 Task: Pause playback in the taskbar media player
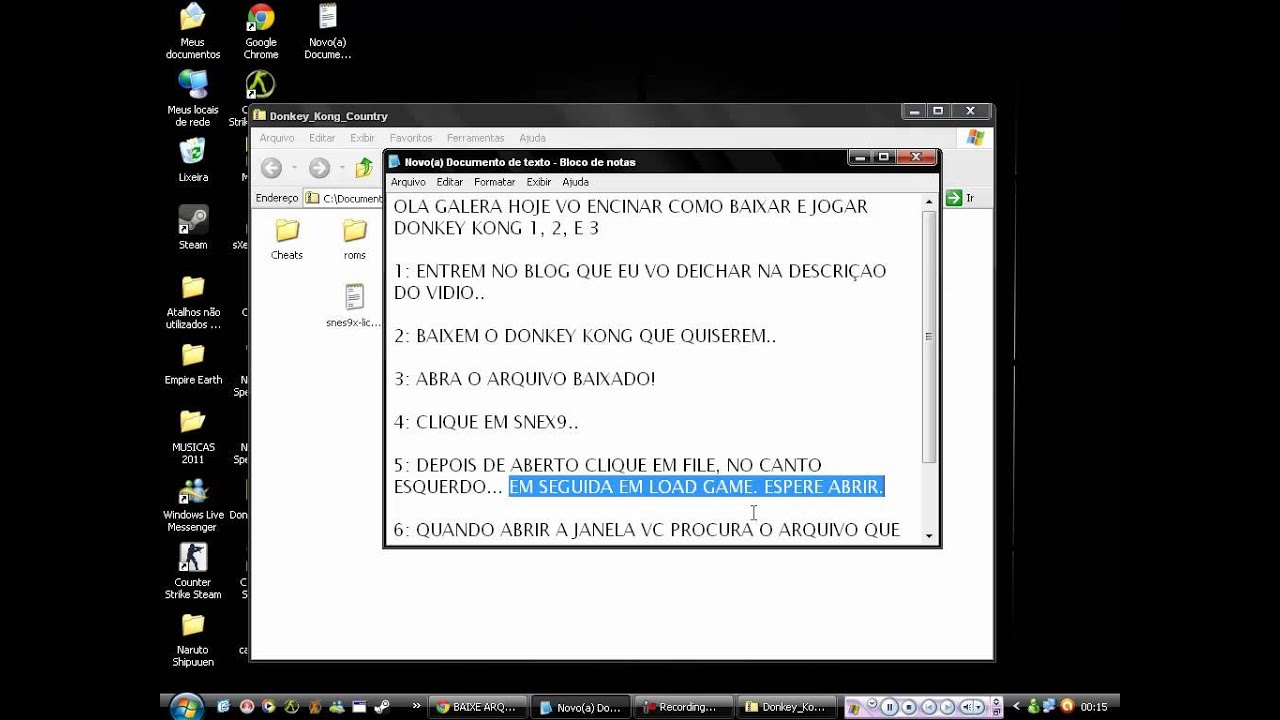click(890, 706)
